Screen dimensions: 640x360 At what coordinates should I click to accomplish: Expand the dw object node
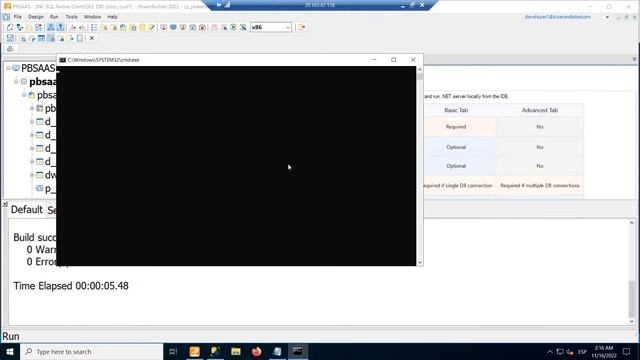tap(32, 176)
